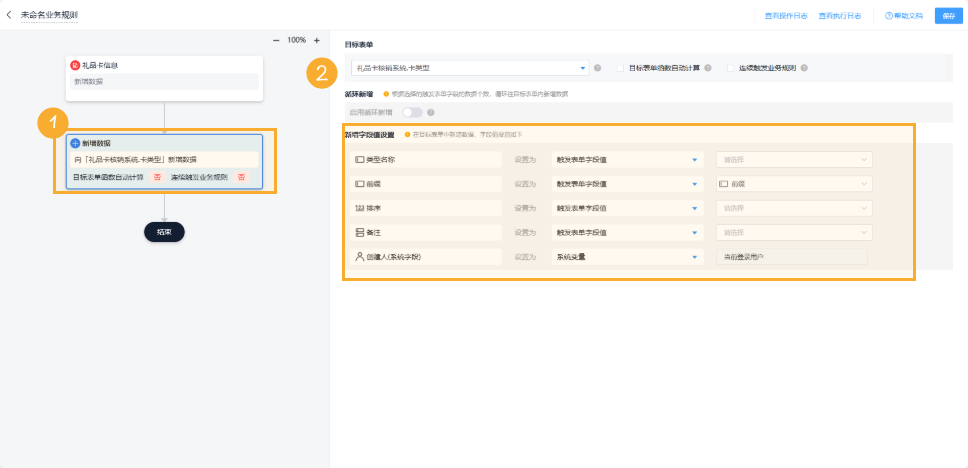Screen dimensions: 968x468
Task: Edit the rule name 未命名业务规则
Action: (49, 14)
